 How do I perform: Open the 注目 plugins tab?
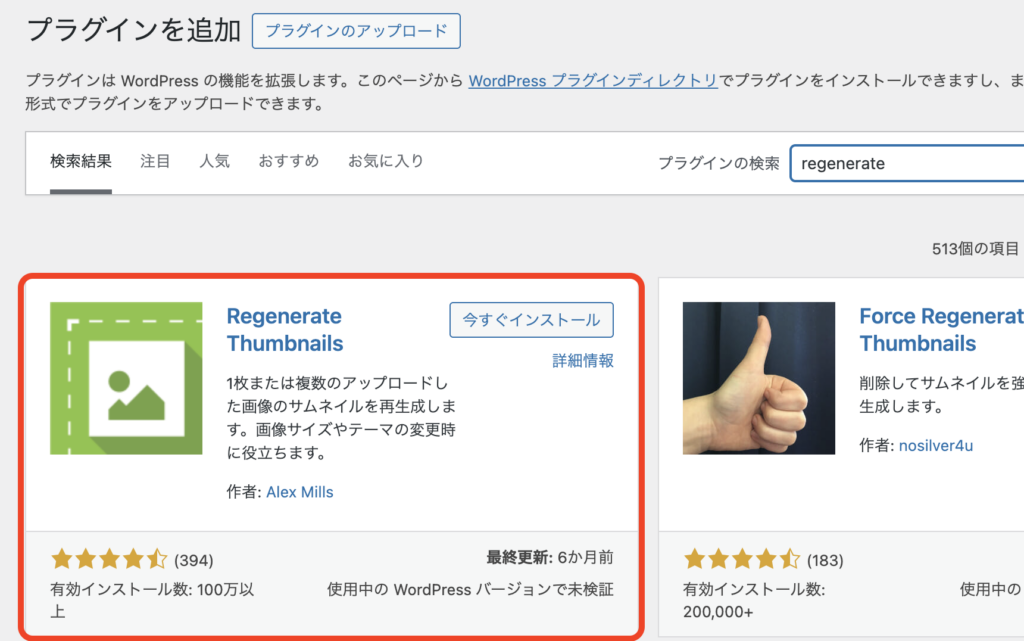pos(155,162)
